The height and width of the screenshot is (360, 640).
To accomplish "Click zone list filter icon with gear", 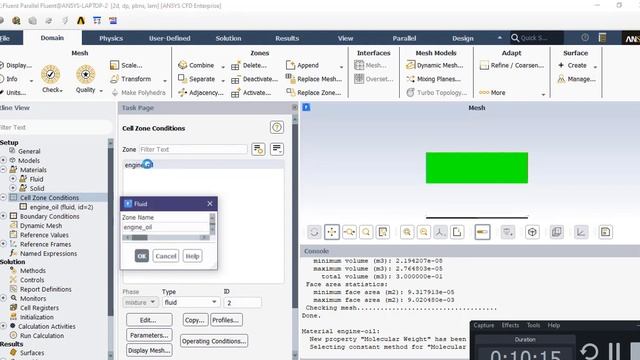I will click(258, 149).
